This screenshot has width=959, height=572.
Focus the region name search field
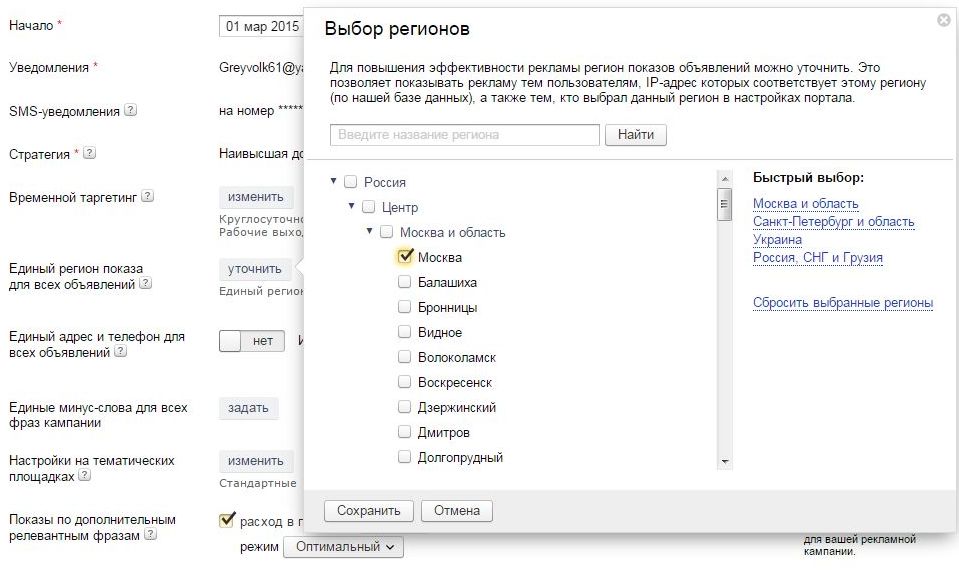coord(465,135)
